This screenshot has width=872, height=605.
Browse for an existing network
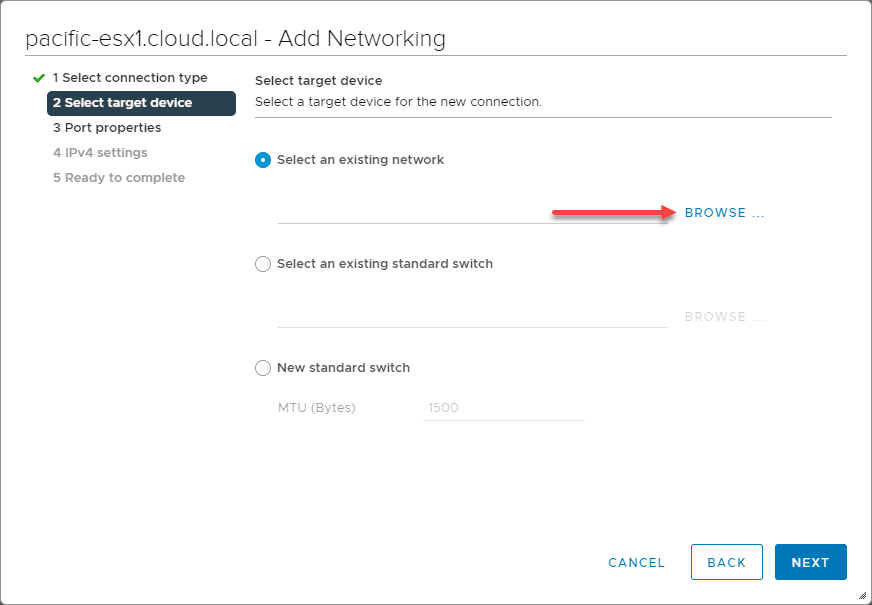(x=724, y=213)
